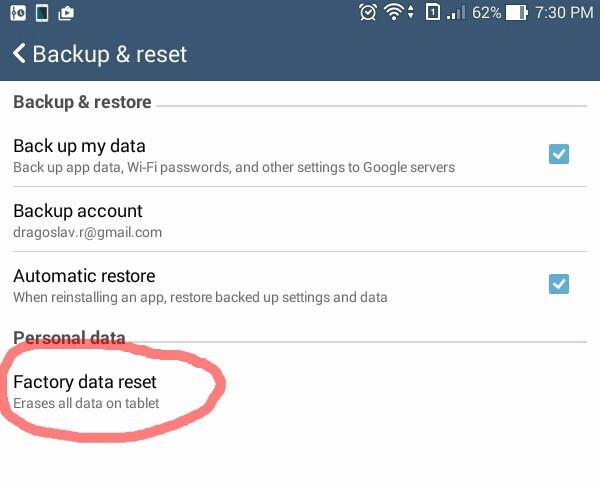The image size is (600, 488).
Task: Tap the cellular signal bars icon
Action: [456, 13]
